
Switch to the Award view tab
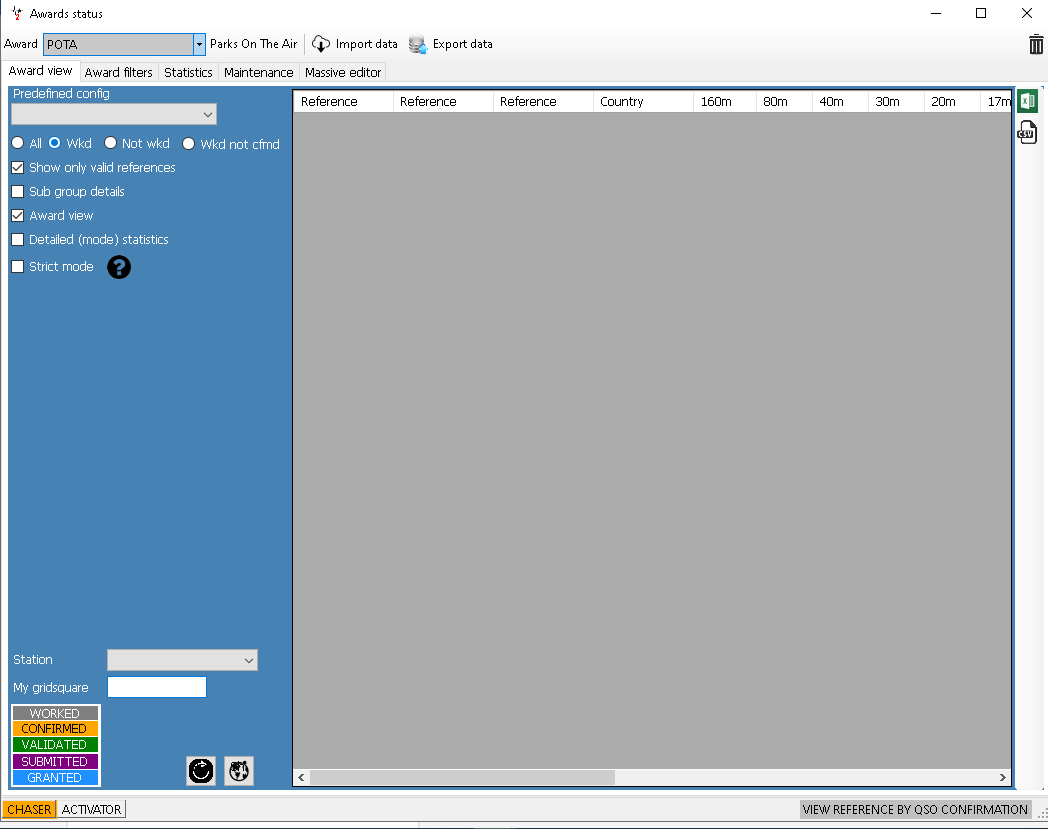coord(40,71)
